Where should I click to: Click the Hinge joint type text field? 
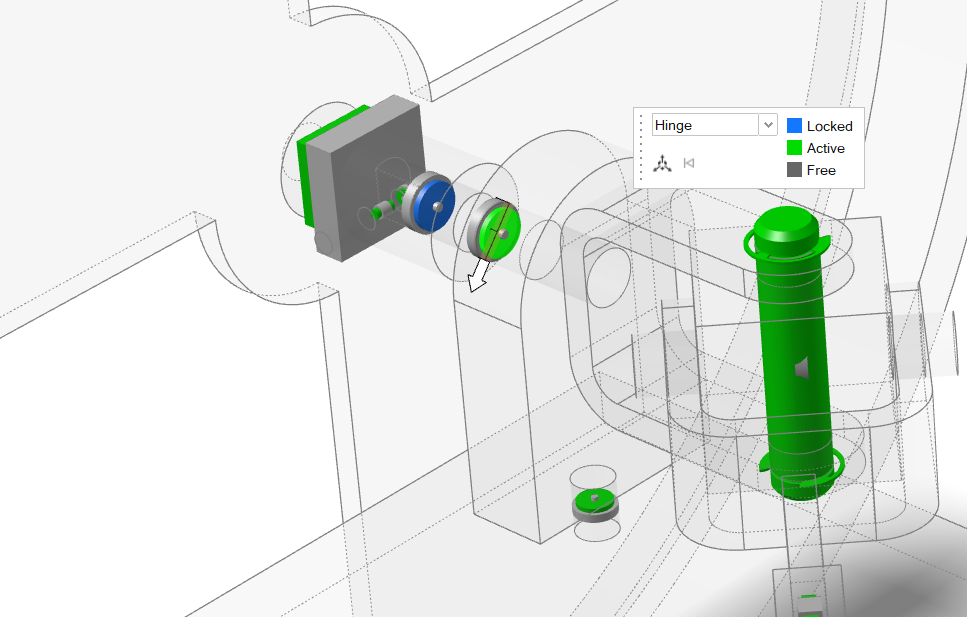[704, 125]
